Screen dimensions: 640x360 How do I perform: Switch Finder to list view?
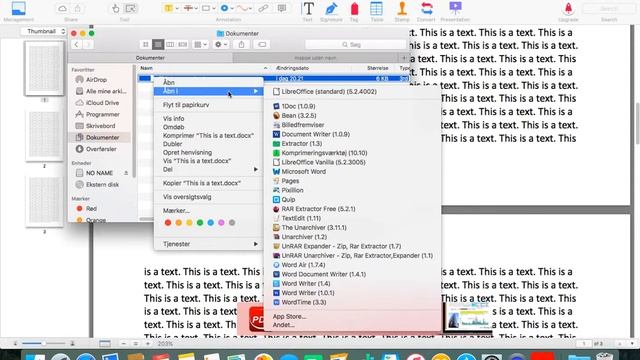(158, 44)
